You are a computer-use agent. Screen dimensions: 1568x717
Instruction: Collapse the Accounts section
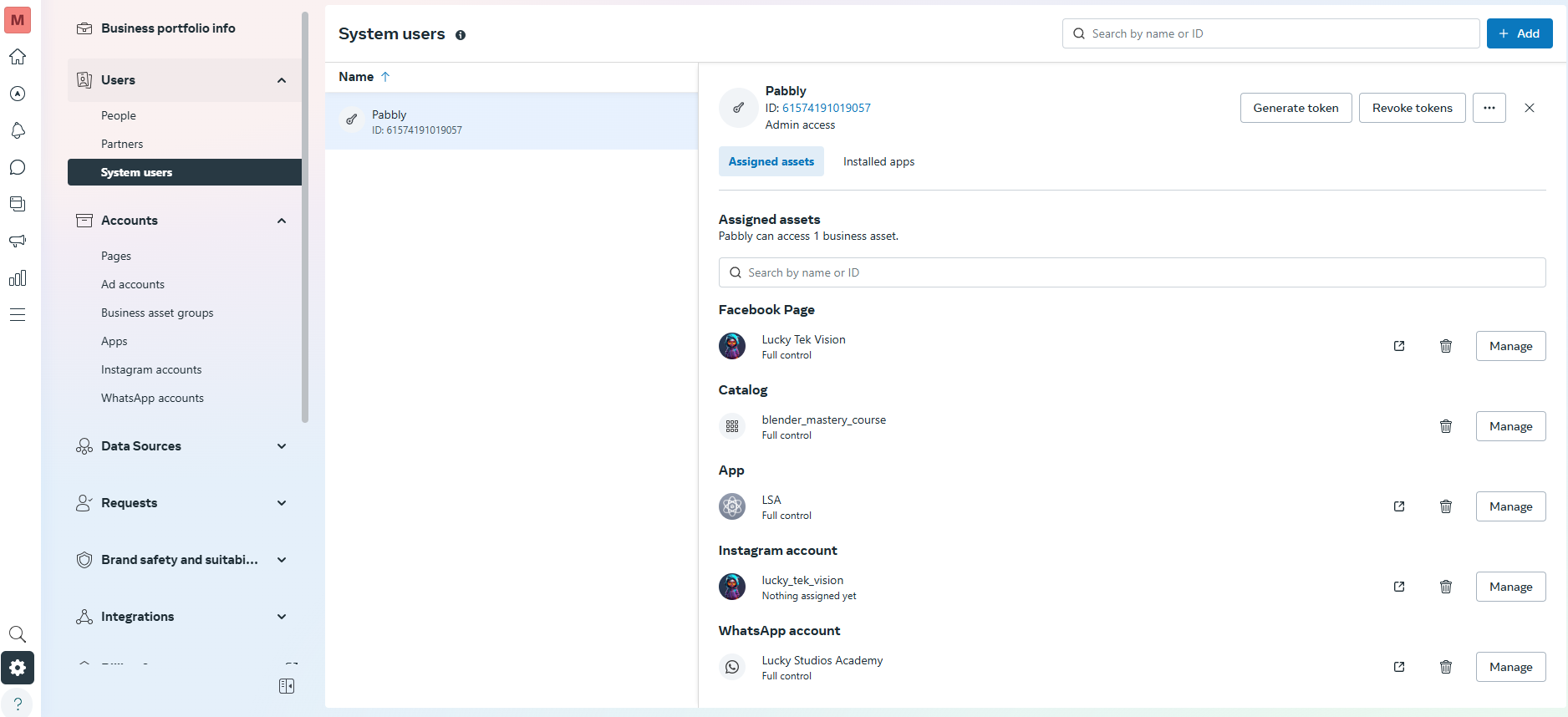pyautogui.click(x=282, y=221)
